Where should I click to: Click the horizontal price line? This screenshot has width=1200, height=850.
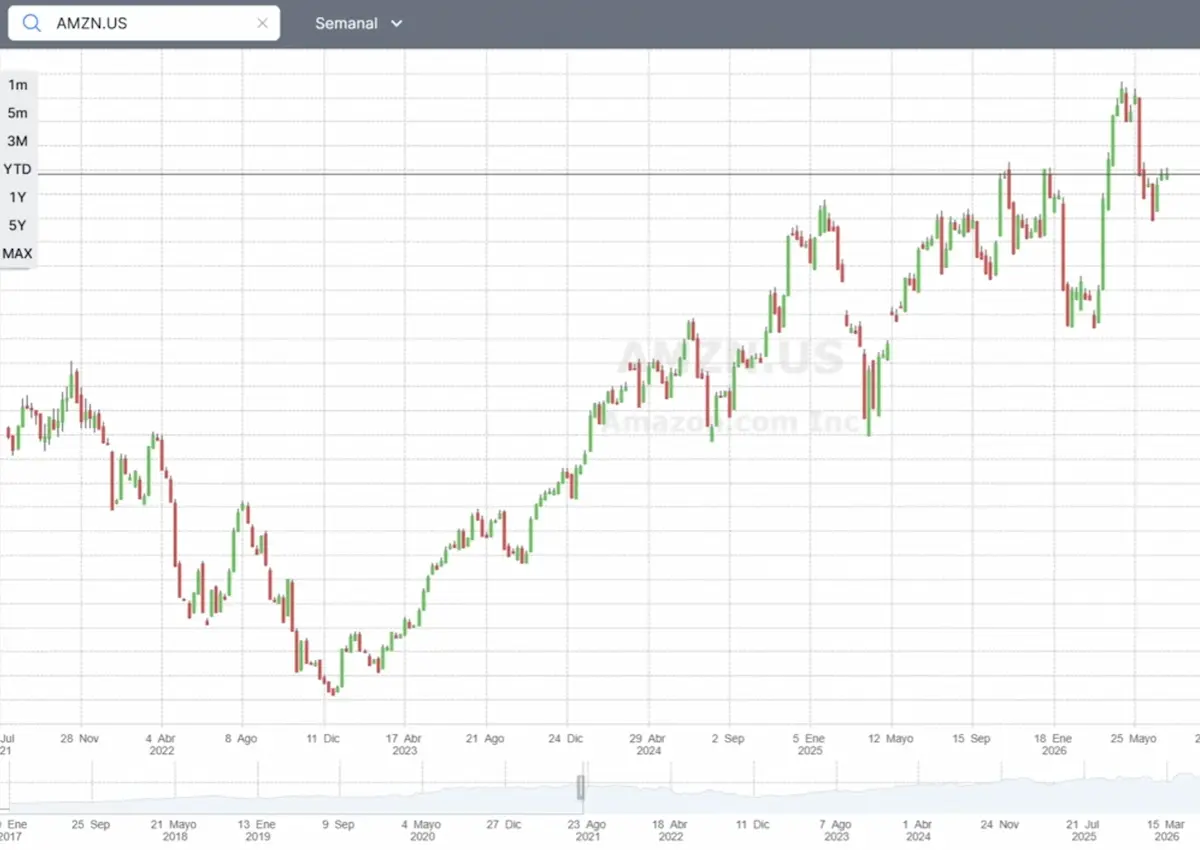(600, 174)
